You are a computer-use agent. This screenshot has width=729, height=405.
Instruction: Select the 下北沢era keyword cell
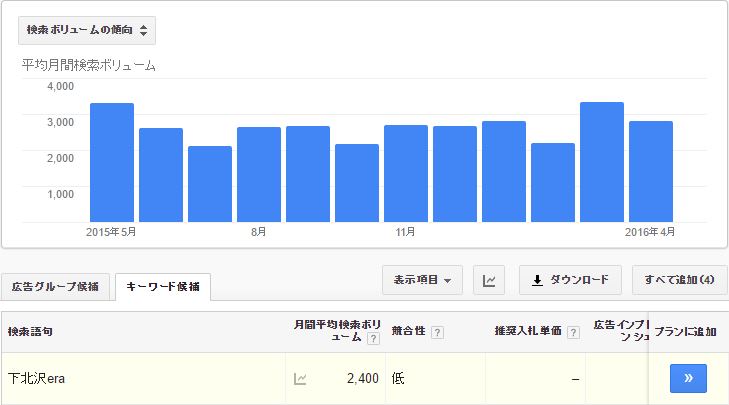click(x=36, y=378)
